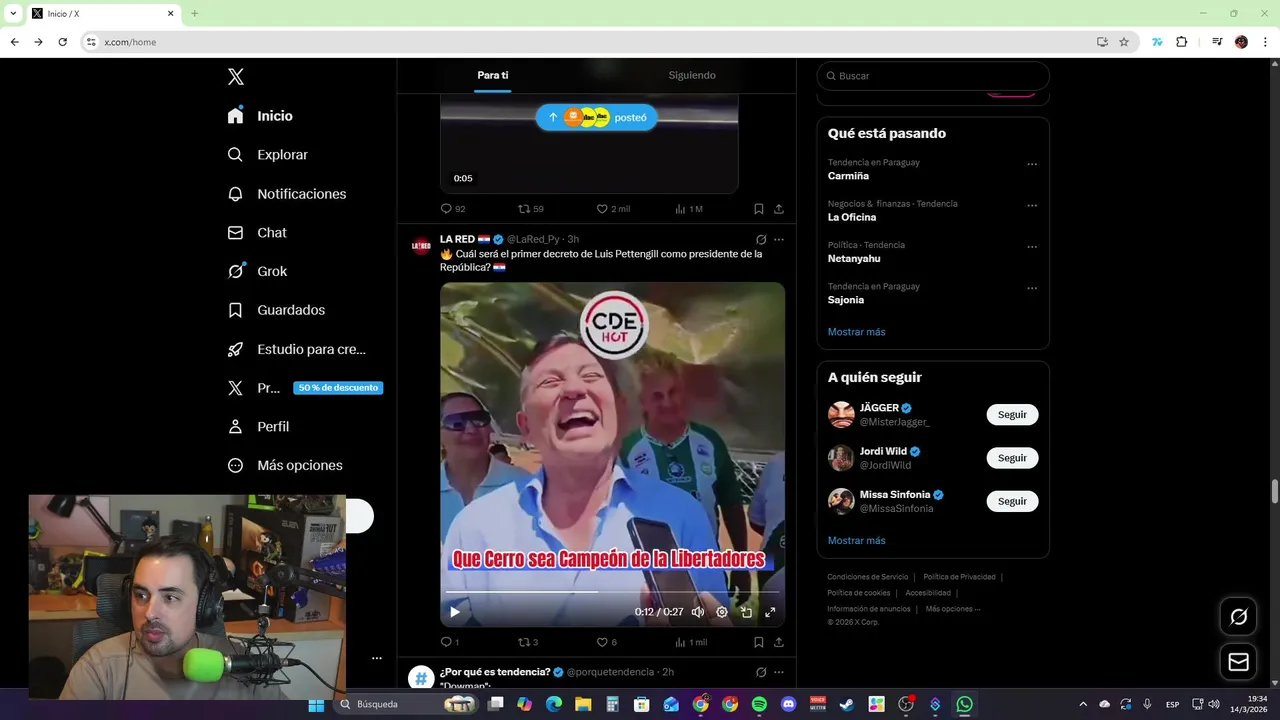The image size is (1280, 720).
Task: Open more options for Netanyahu trend
Action: (1032, 247)
